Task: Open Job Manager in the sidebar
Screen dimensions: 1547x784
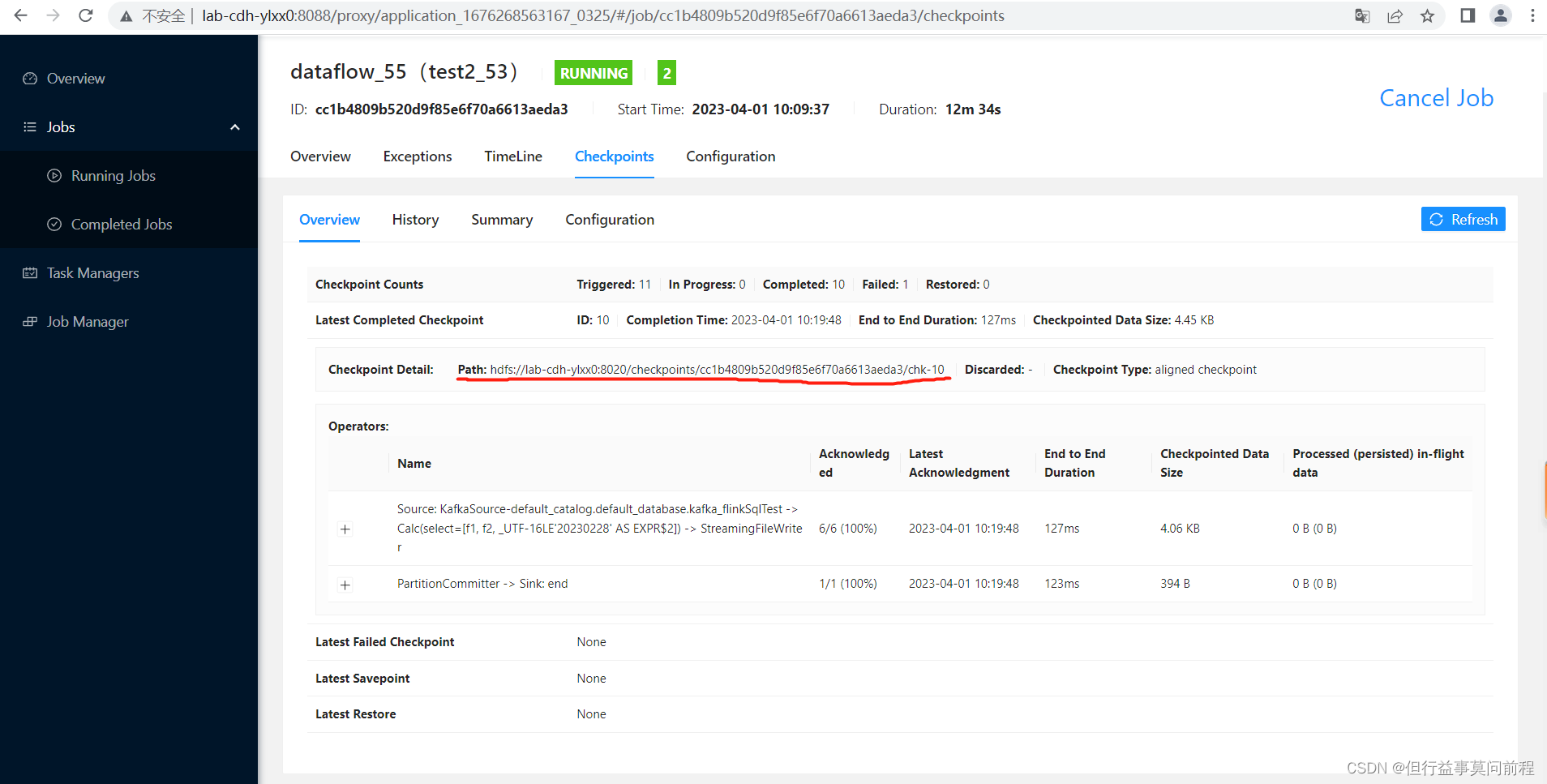Action: (x=88, y=322)
